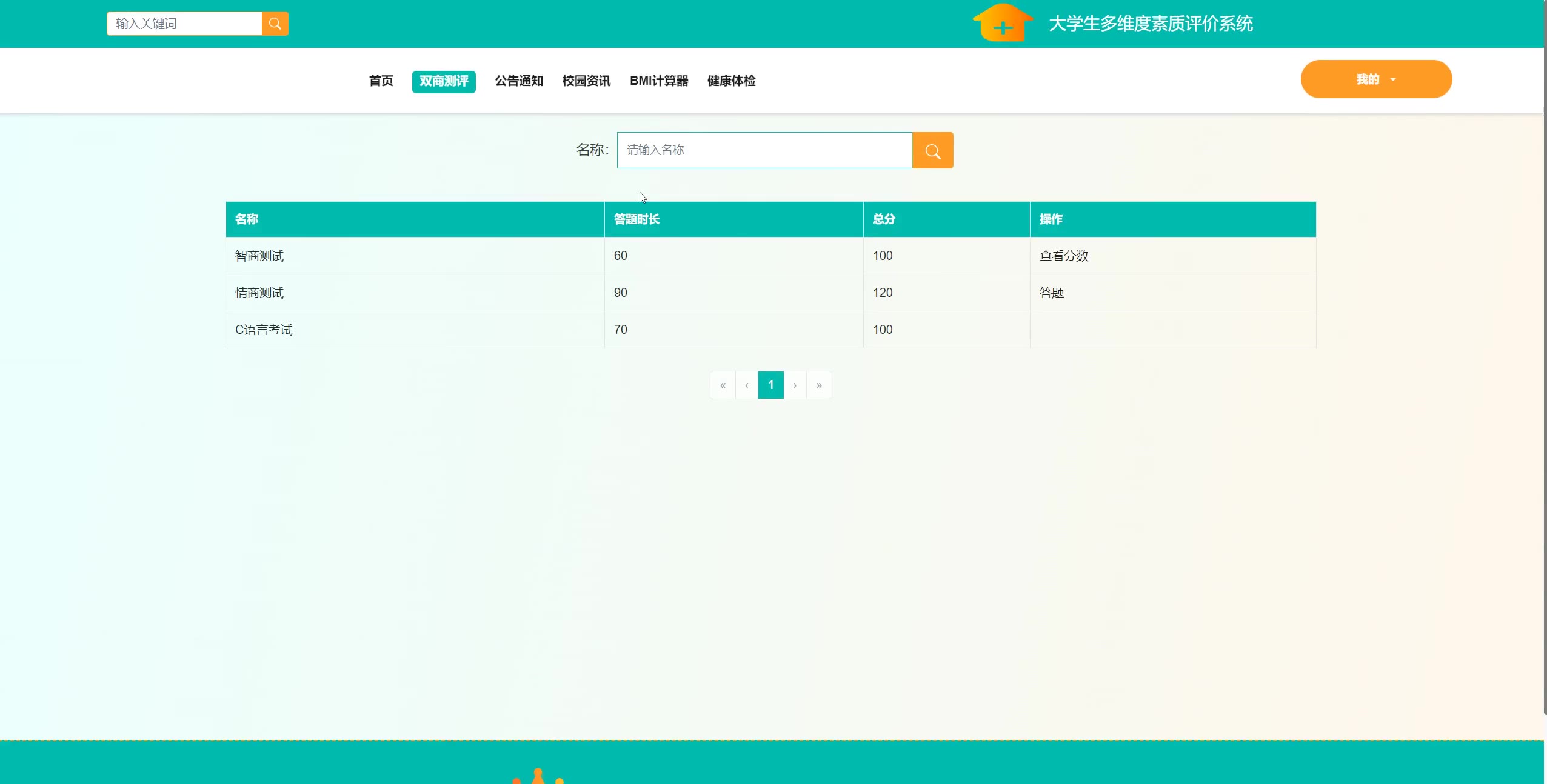This screenshot has width=1547, height=784.
Task: Click the orange house logo icon
Action: pyautogui.click(x=1002, y=23)
